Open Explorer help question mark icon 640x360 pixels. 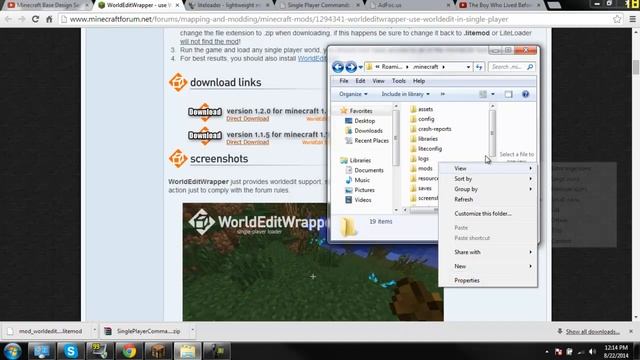(x=525, y=94)
